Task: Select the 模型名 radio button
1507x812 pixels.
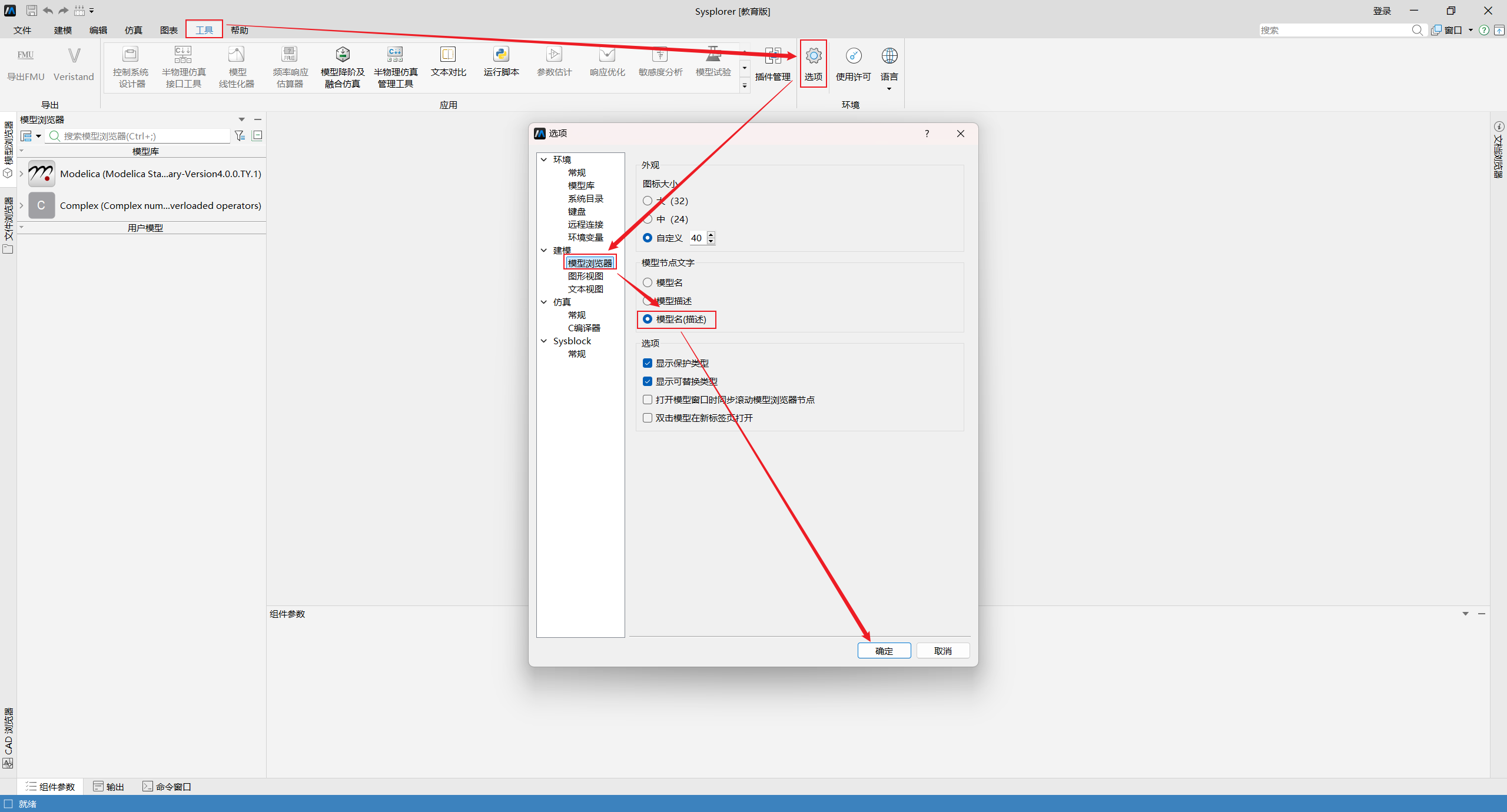Action: pyautogui.click(x=648, y=282)
